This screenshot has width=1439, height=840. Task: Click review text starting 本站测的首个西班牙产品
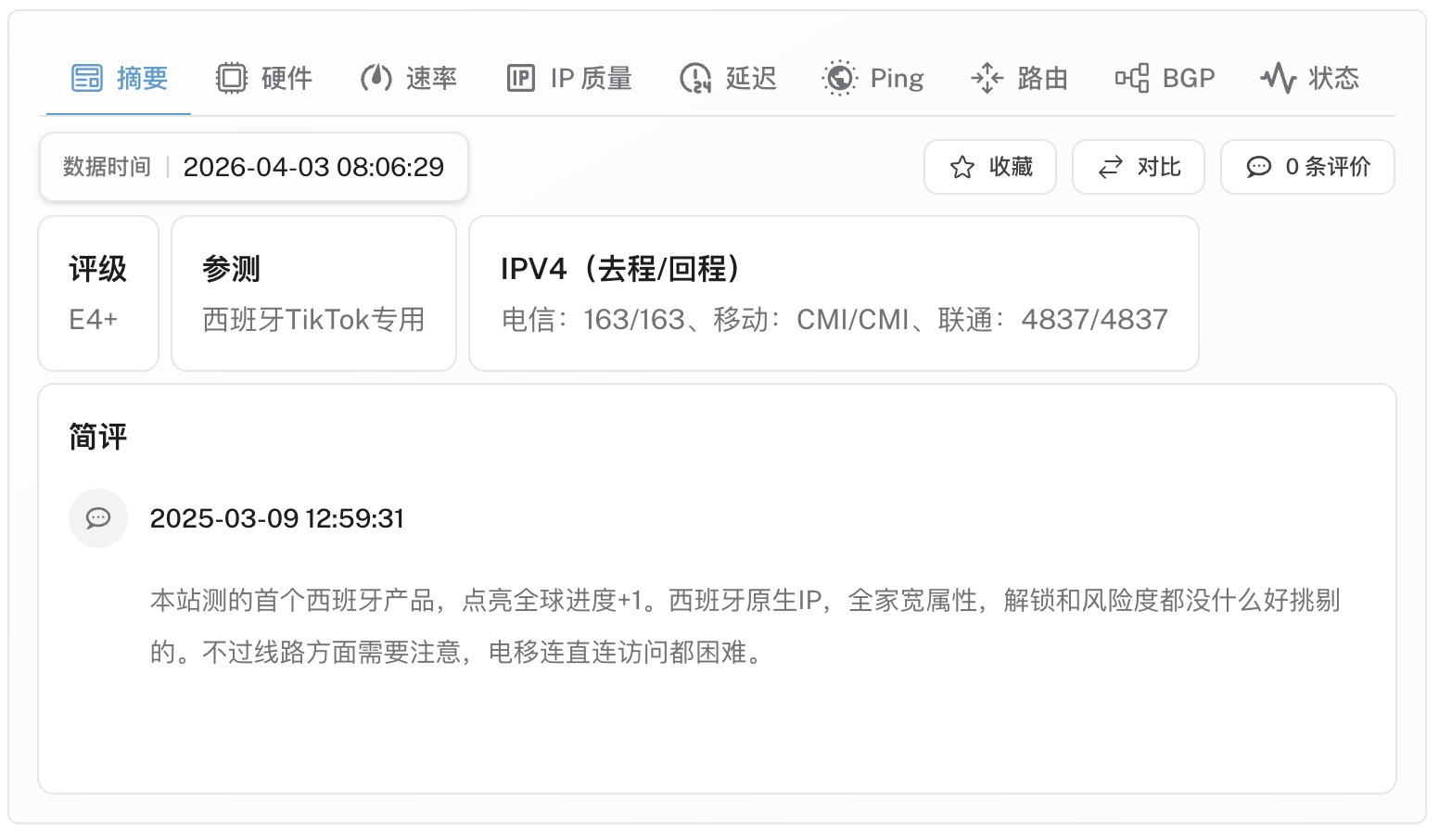click(745, 601)
